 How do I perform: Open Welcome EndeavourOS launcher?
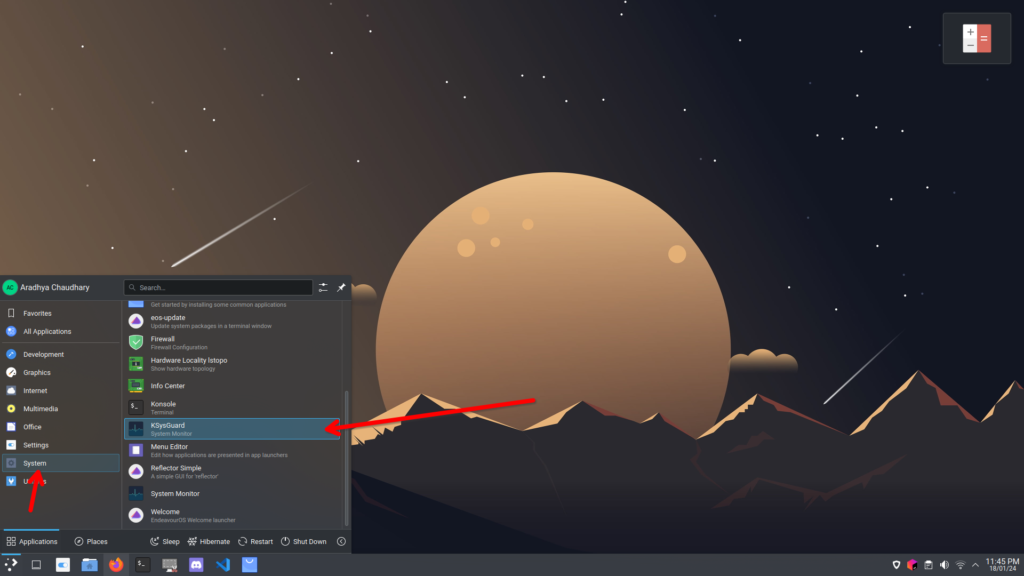click(x=232, y=515)
